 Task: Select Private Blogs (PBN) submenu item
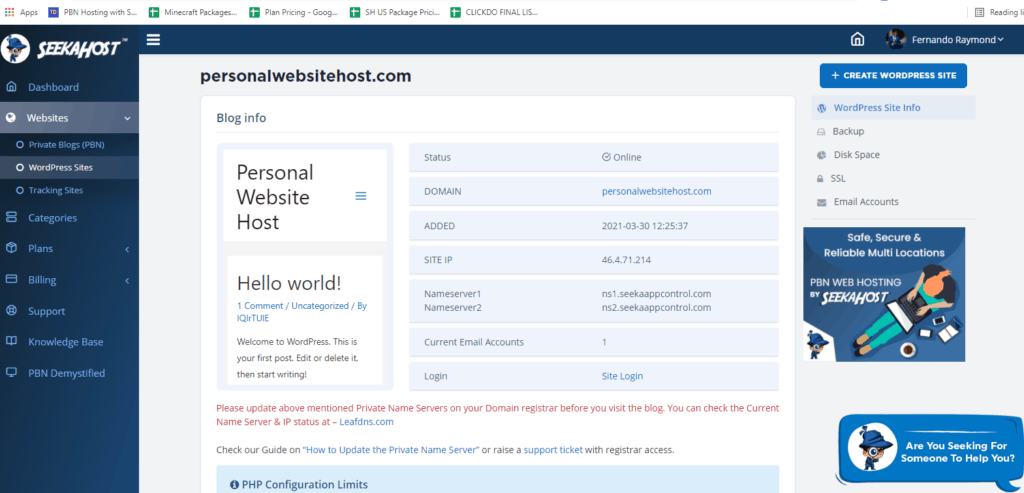(66, 145)
